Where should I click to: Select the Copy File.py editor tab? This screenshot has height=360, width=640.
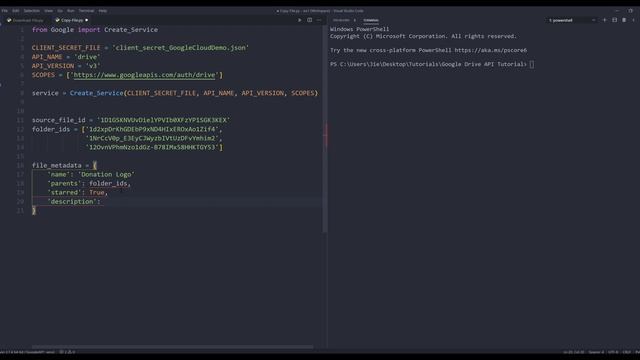71,20
